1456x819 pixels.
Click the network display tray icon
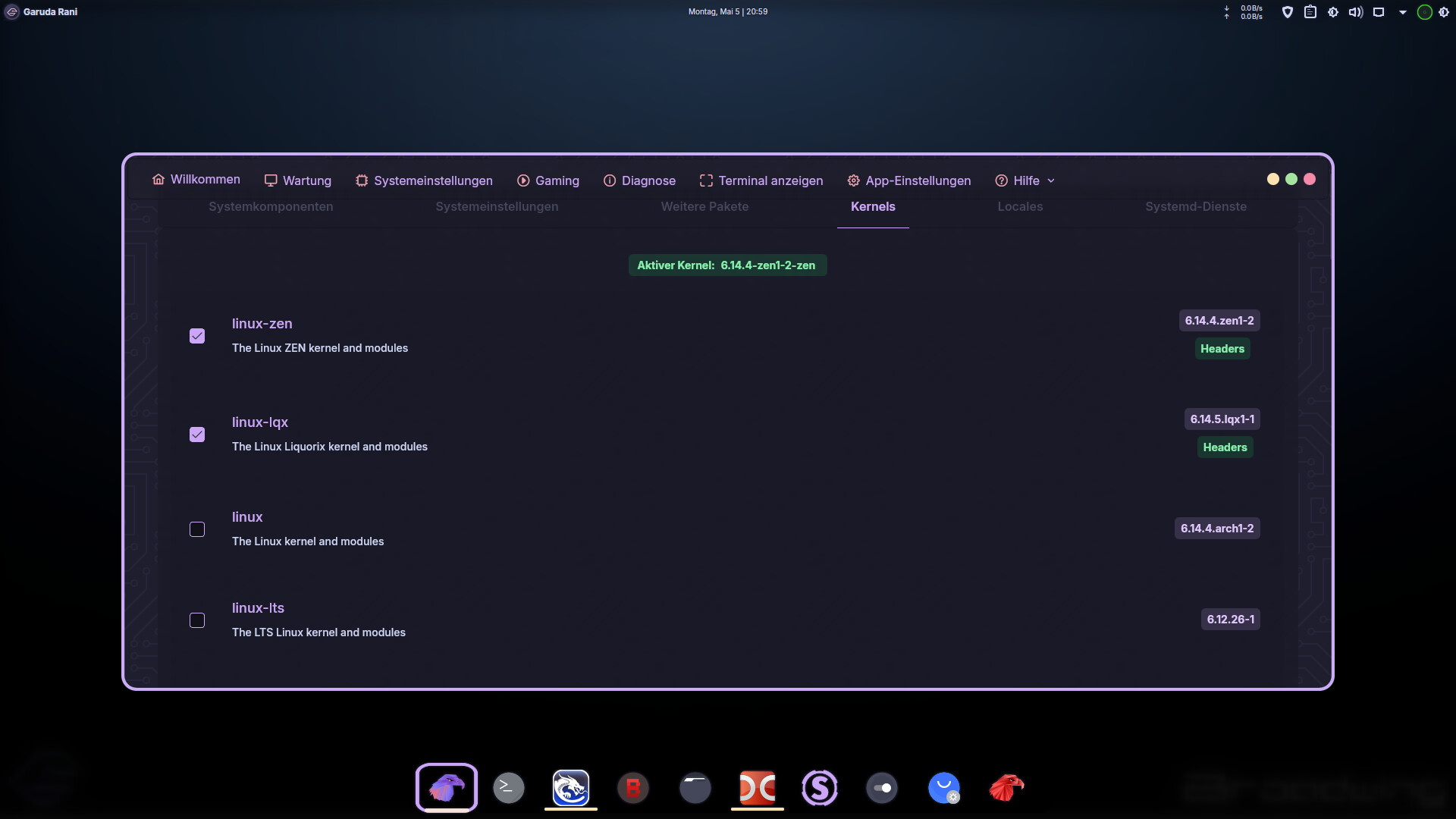coord(1379,12)
